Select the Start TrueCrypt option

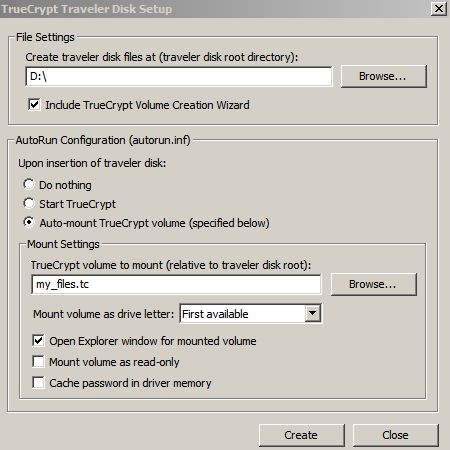(x=29, y=203)
